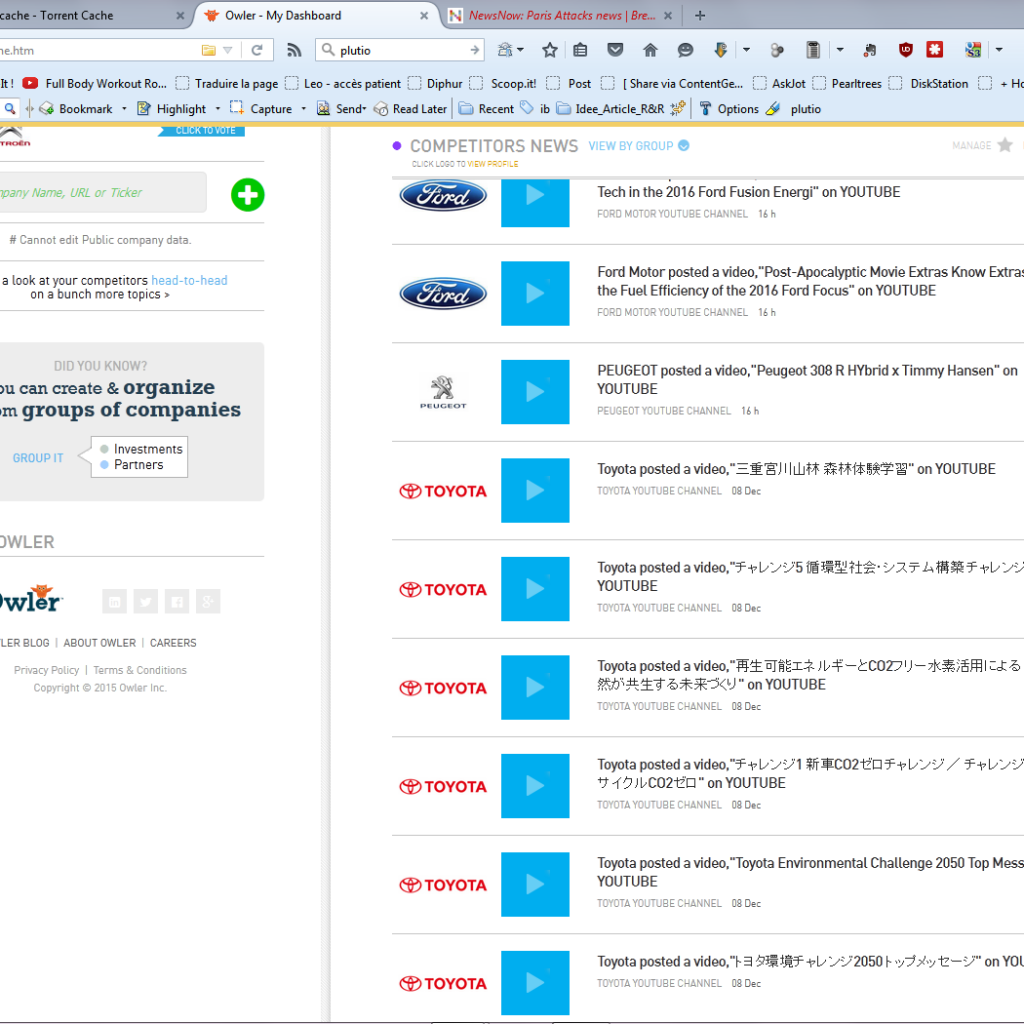Open the Scoop.it! bookmark
This screenshot has height=1024, width=1024.
pyautogui.click(x=504, y=84)
